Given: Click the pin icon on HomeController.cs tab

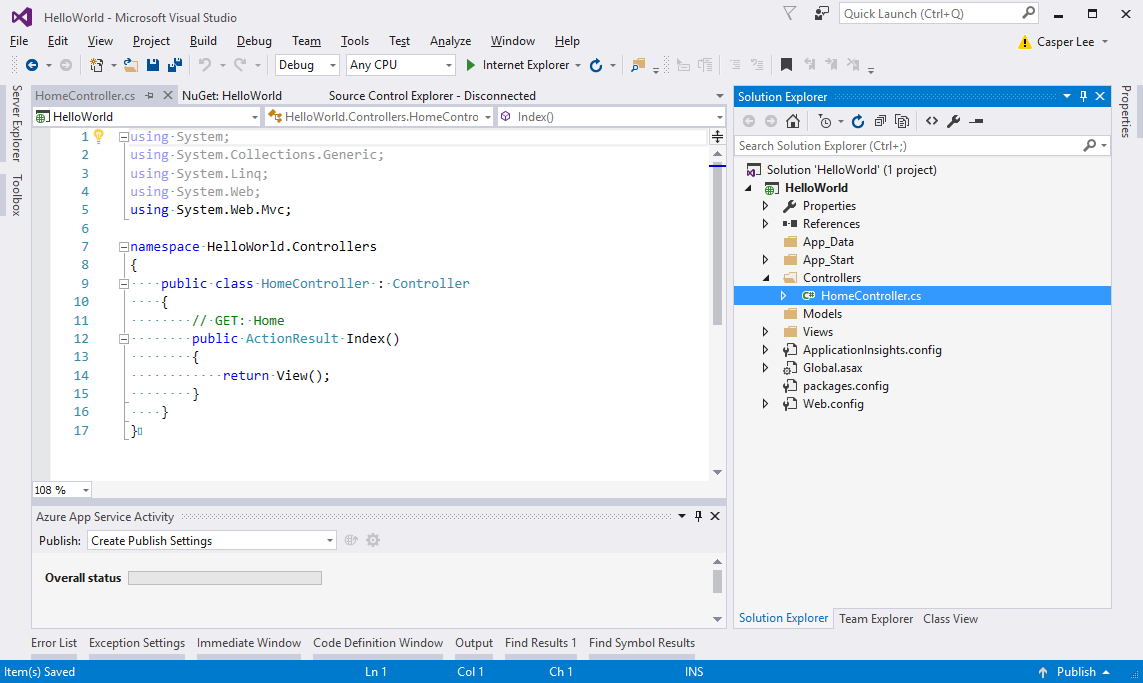Looking at the screenshot, I should coord(149,95).
